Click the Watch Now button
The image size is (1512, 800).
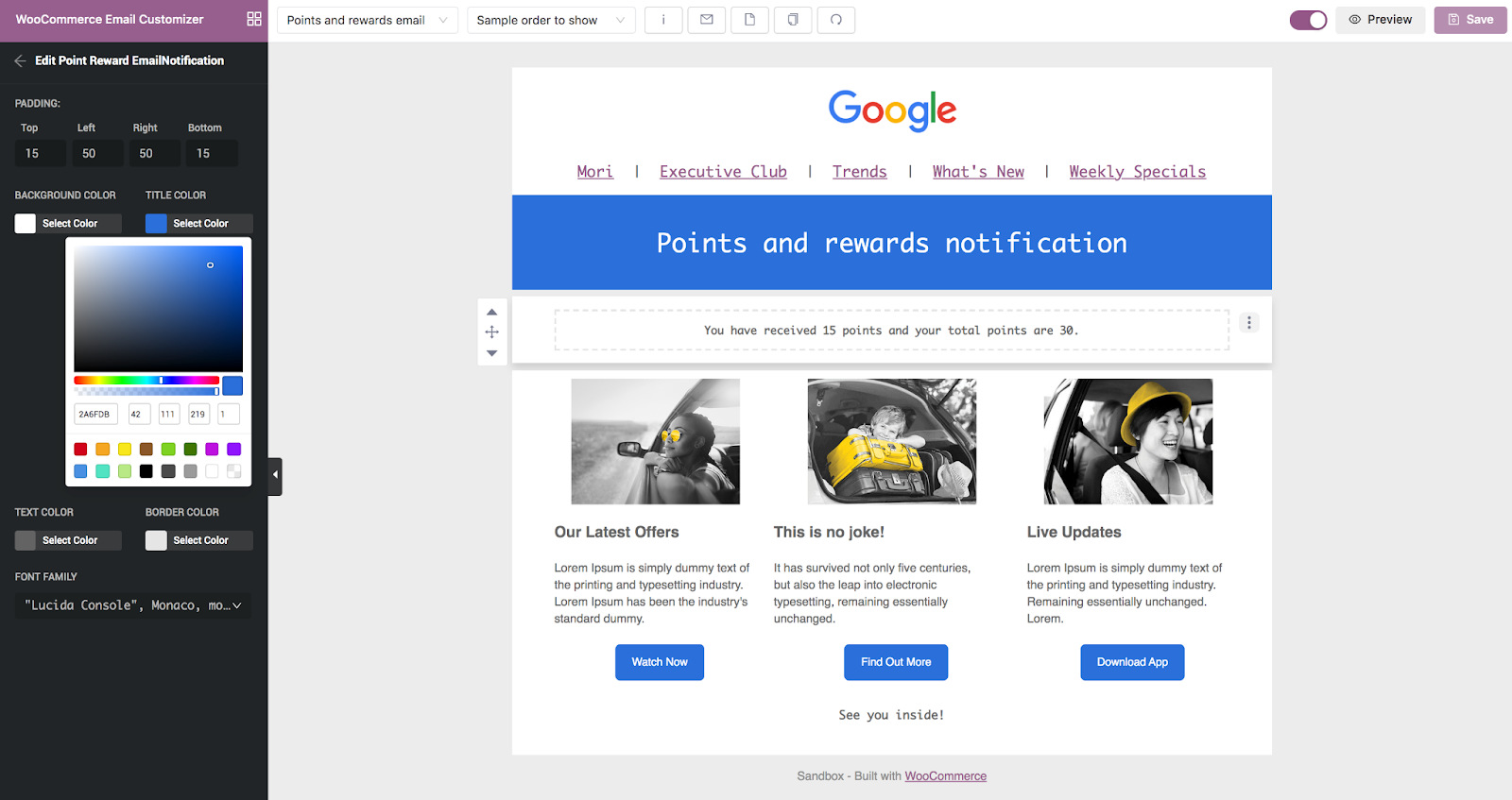[660, 662]
